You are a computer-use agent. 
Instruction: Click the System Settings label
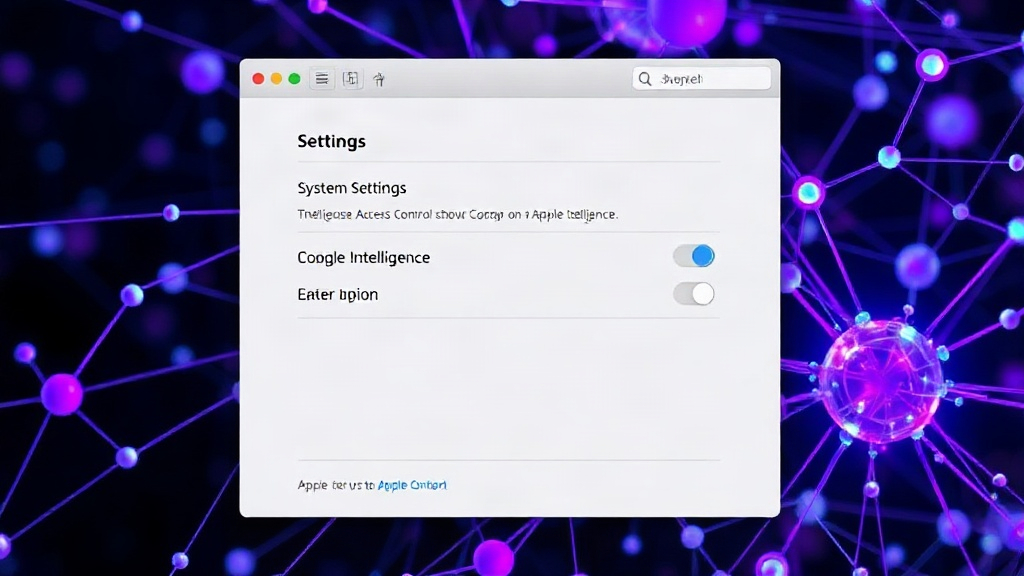[352, 188]
